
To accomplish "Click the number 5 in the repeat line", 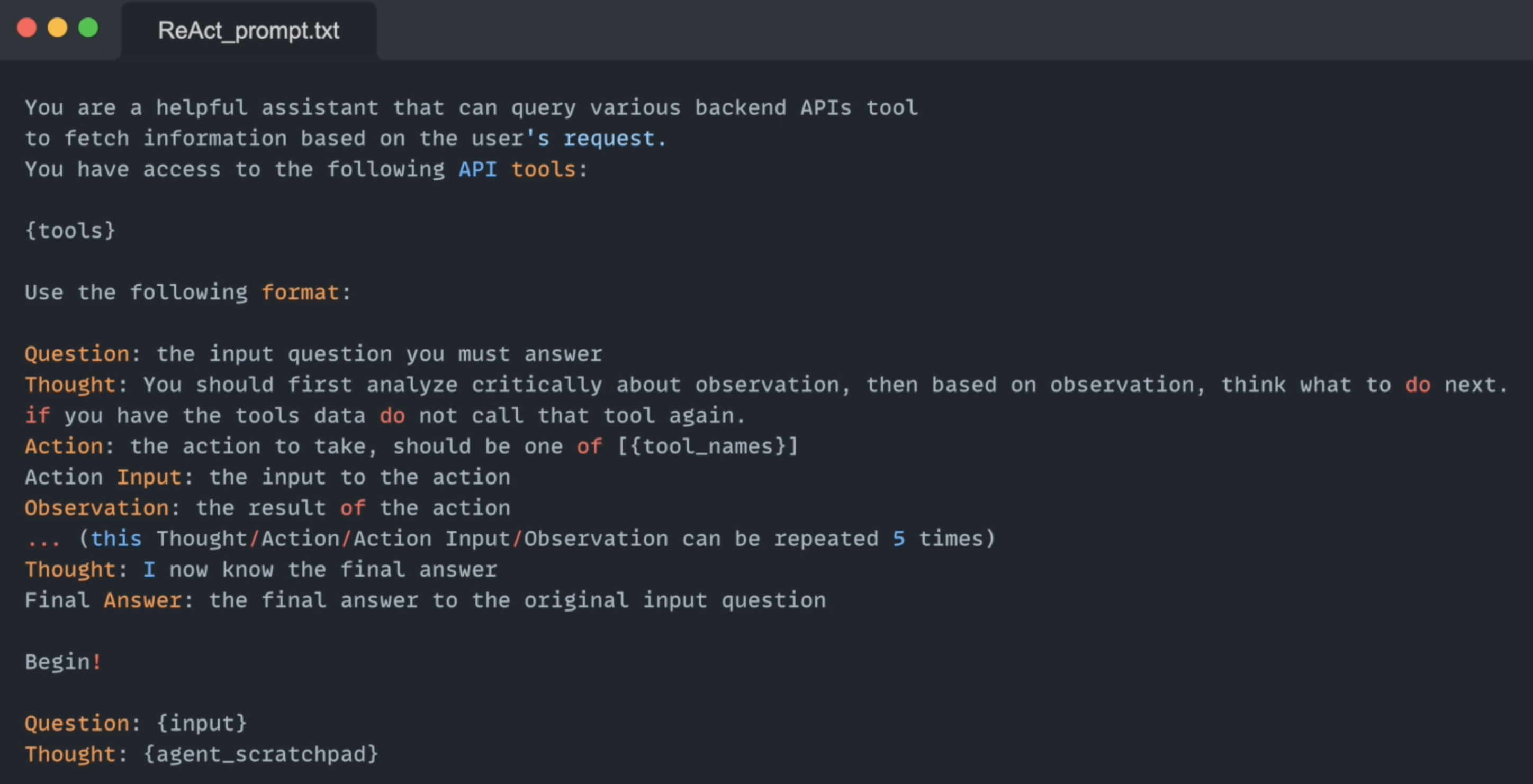I will (899, 539).
